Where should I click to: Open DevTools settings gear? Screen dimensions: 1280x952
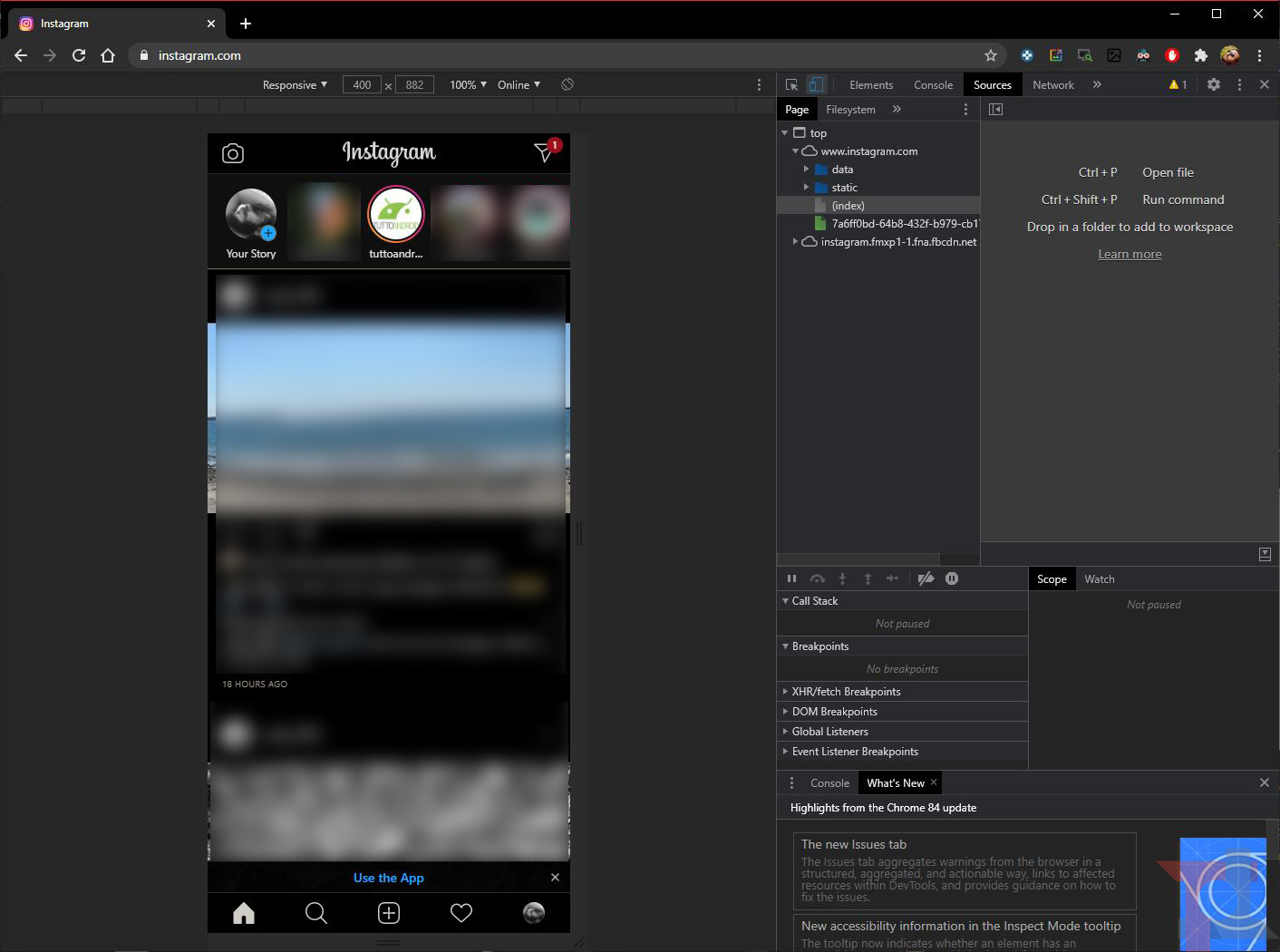(1214, 84)
